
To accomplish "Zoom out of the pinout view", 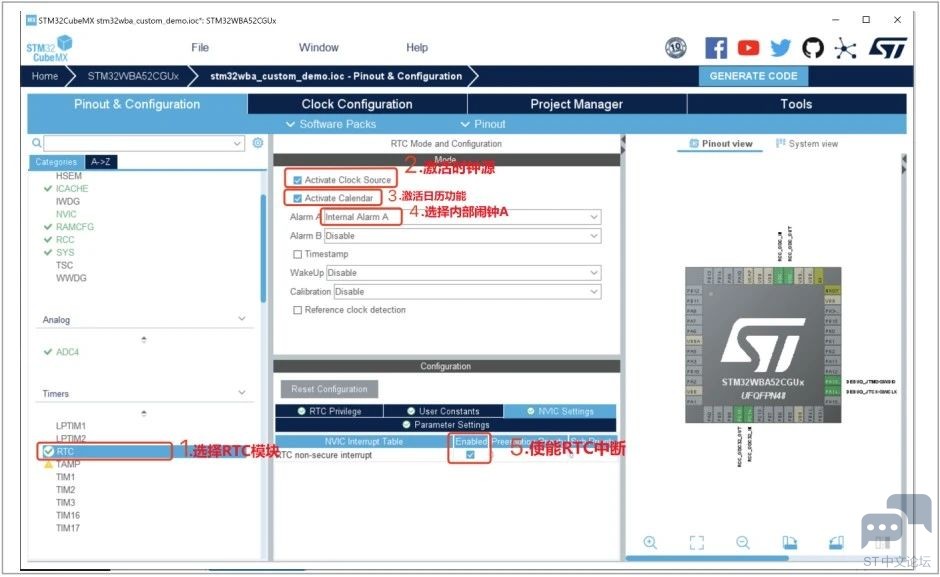I will pyautogui.click(x=743, y=542).
